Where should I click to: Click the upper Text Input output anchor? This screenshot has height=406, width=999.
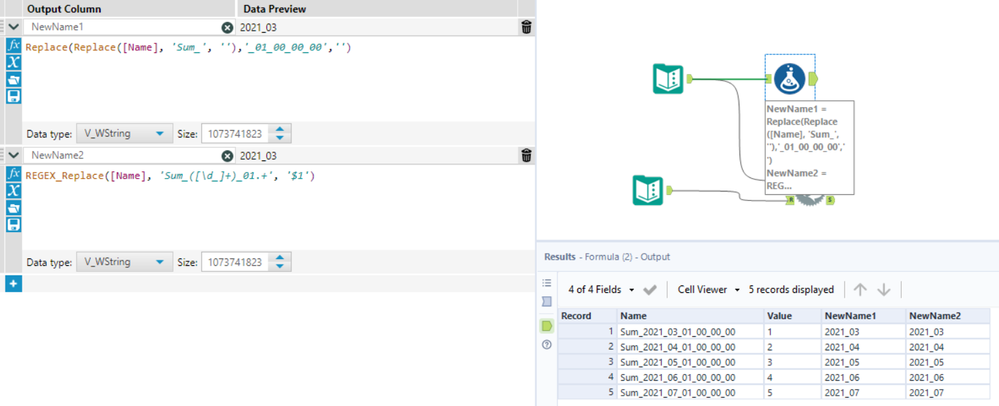[x=689, y=78]
